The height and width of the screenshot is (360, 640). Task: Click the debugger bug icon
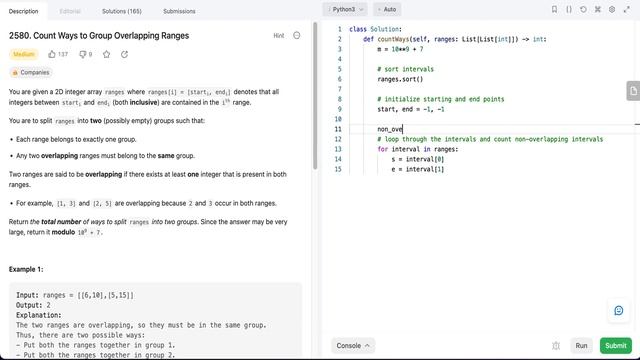click(x=556, y=346)
